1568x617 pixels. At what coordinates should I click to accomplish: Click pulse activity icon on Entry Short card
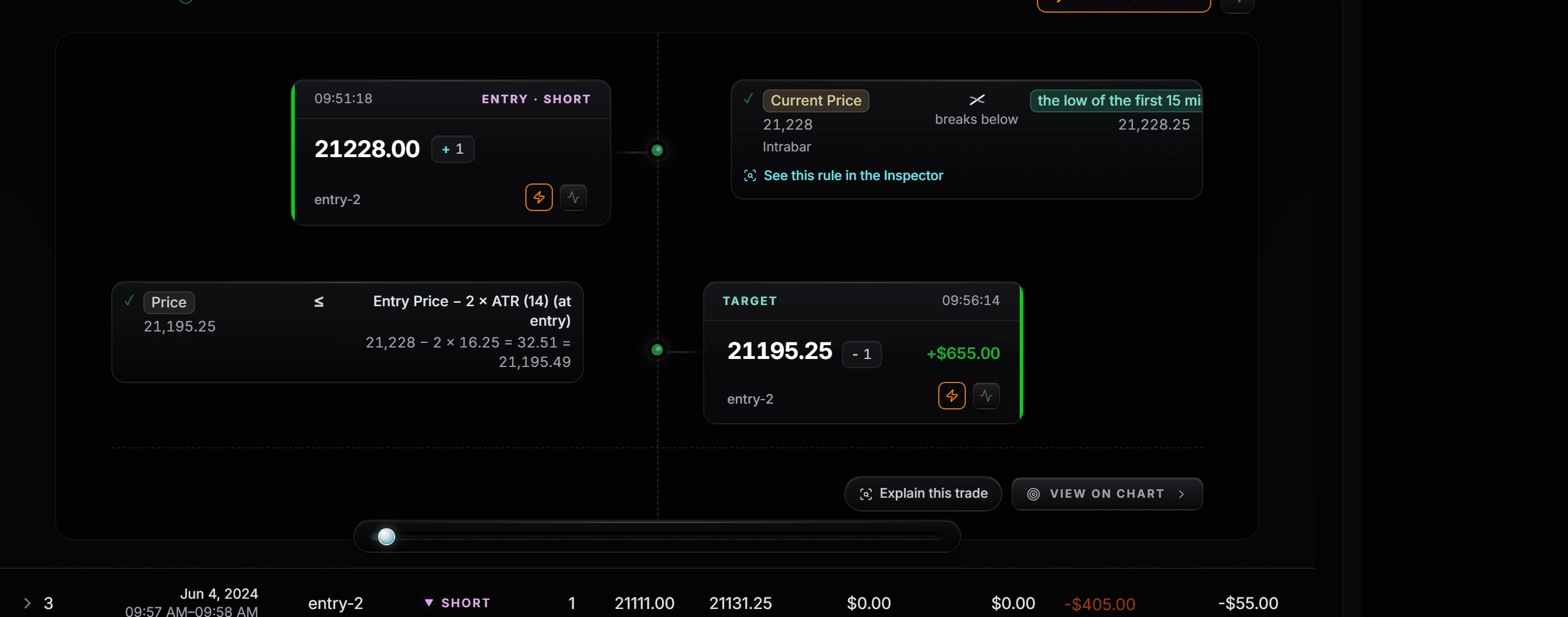(574, 197)
